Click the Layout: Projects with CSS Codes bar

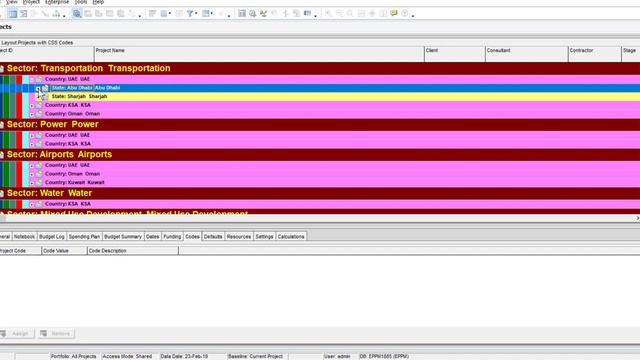320,42
